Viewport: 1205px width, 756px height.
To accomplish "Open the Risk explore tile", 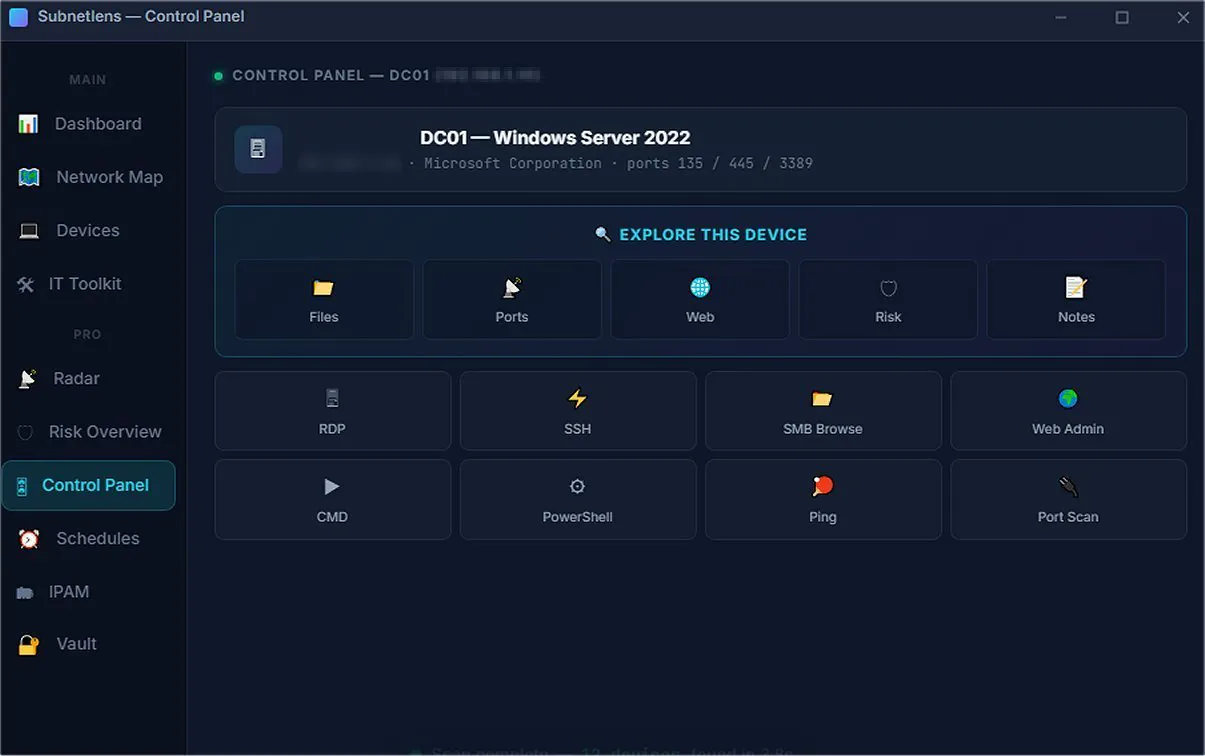I will tap(888, 300).
